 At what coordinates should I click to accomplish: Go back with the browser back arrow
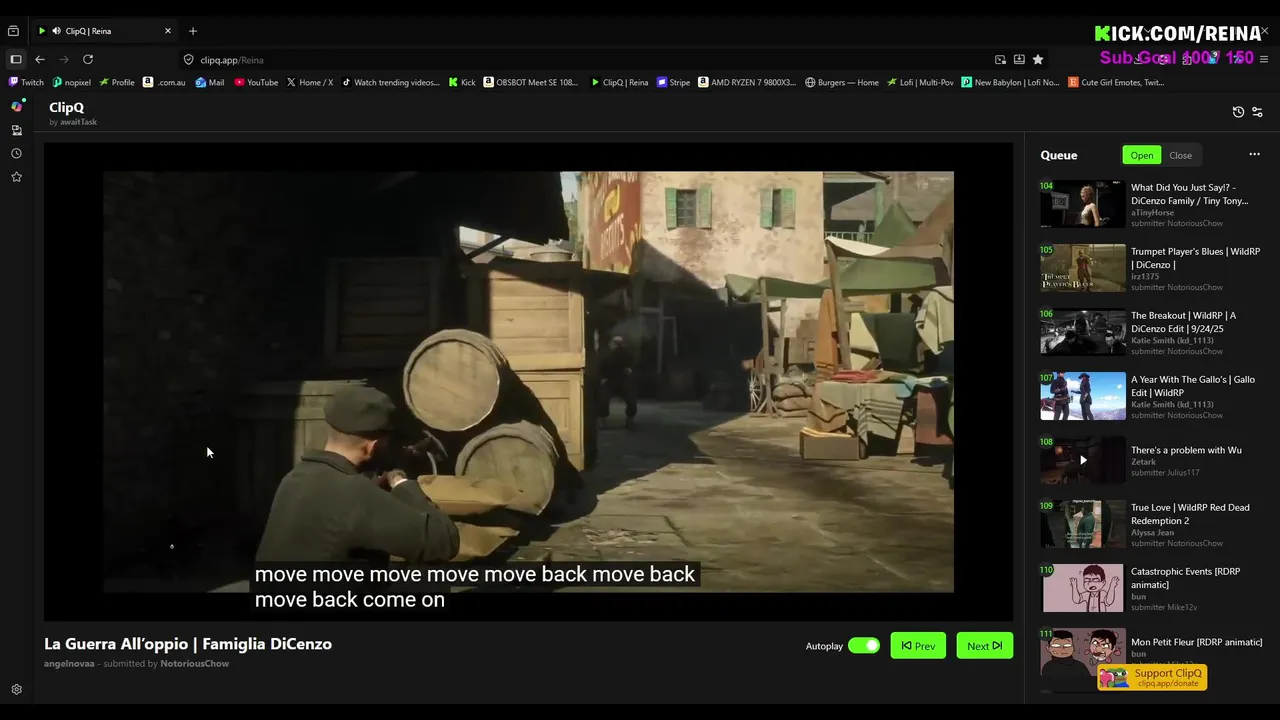coord(40,60)
